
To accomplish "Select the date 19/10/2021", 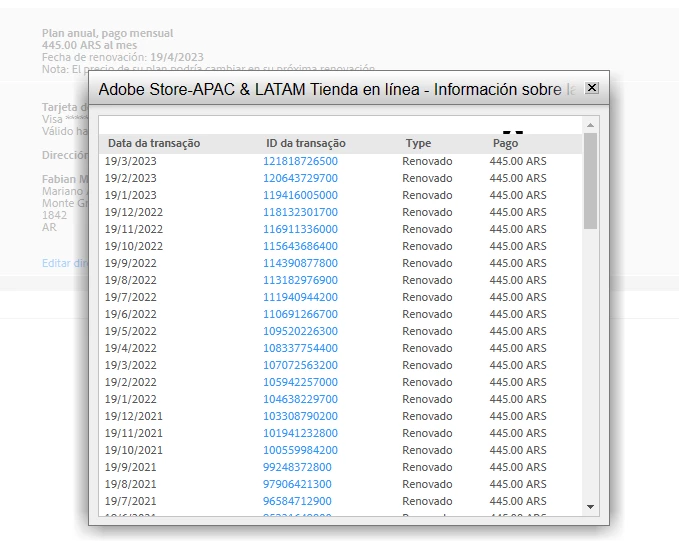I will (x=134, y=450).
